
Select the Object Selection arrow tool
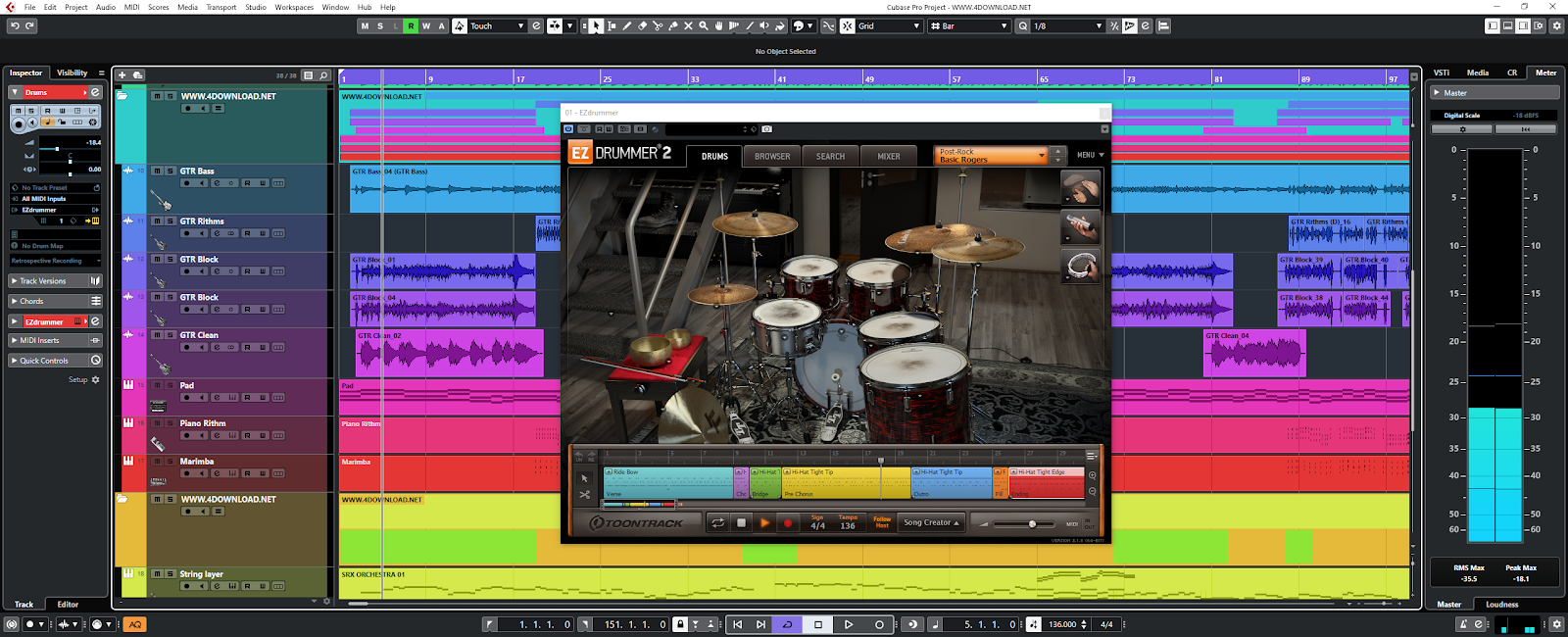point(597,26)
